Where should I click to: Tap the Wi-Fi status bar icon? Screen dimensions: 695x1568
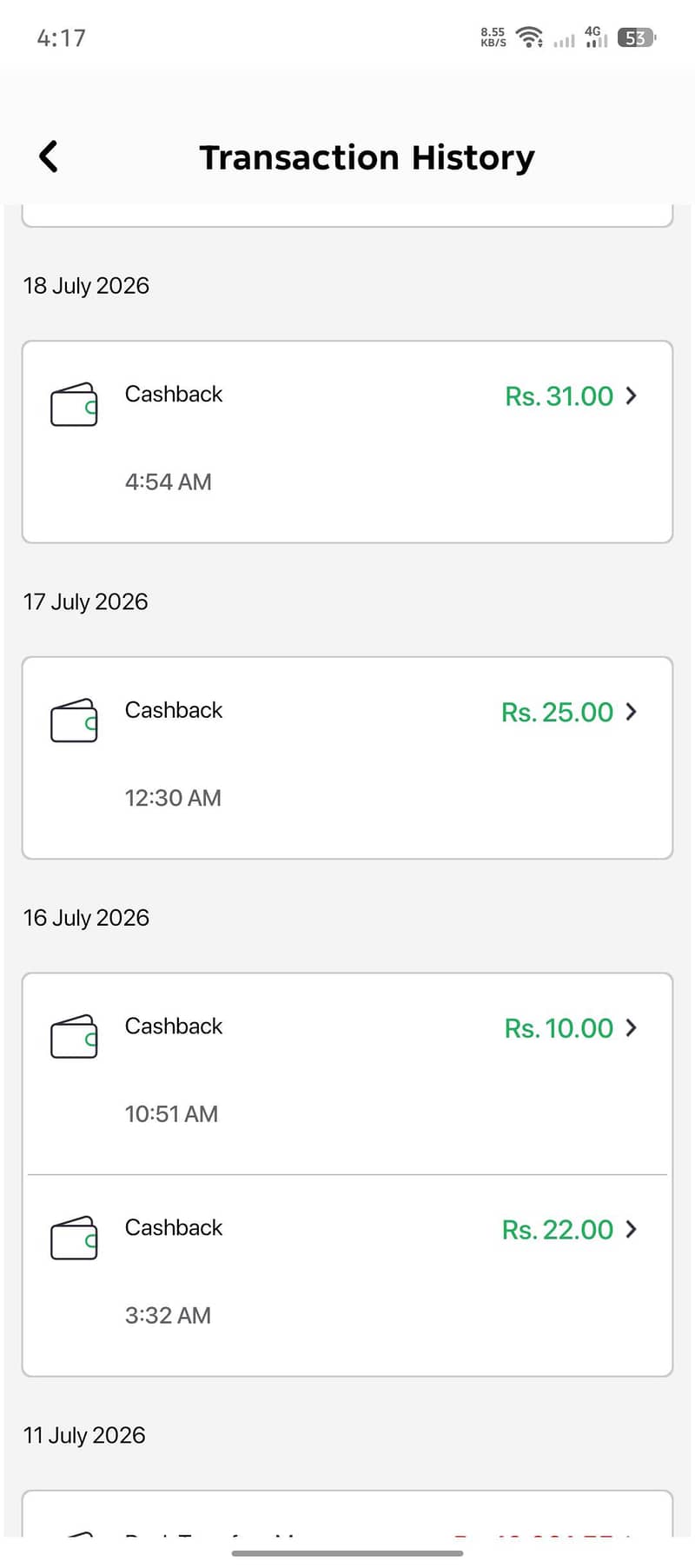click(529, 37)
